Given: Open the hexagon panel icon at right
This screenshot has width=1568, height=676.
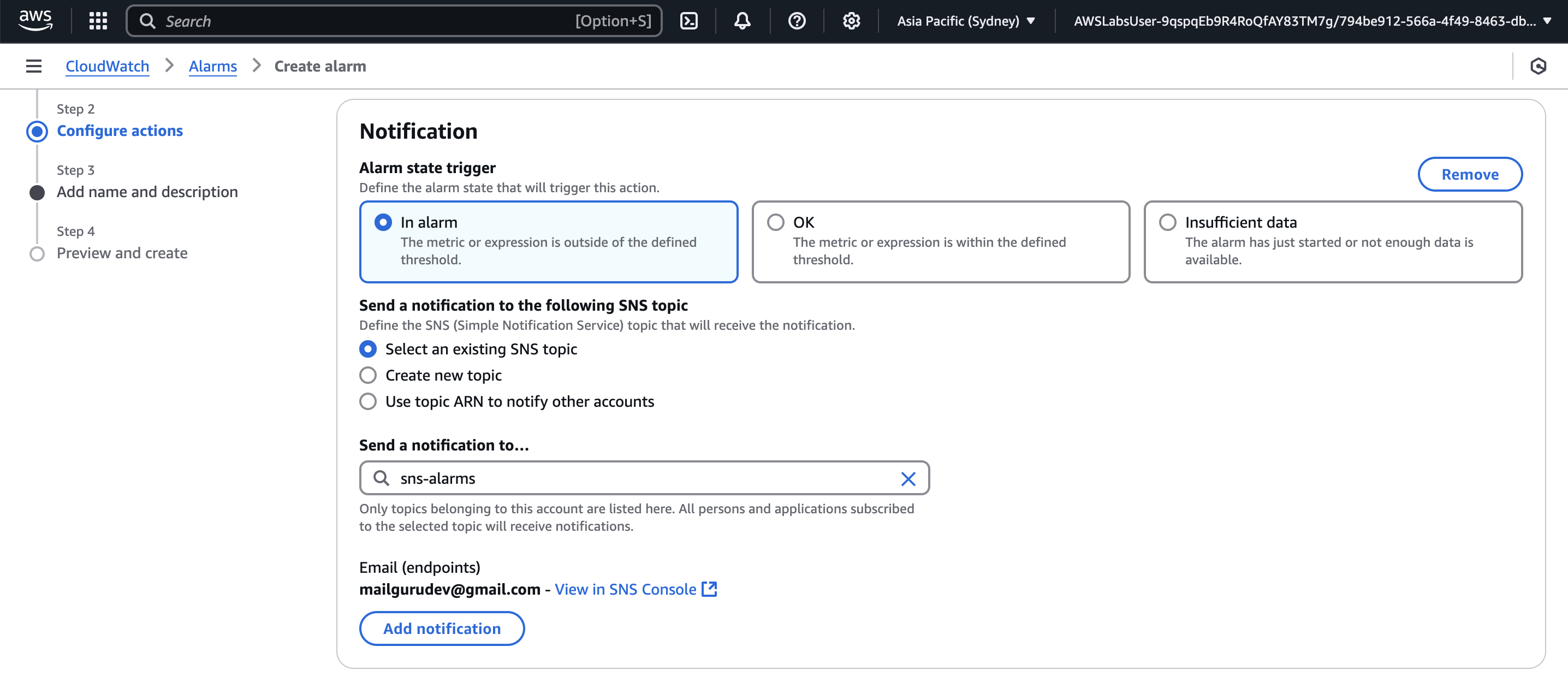Looking at the screenshot, I should [x=1537, y=66].
